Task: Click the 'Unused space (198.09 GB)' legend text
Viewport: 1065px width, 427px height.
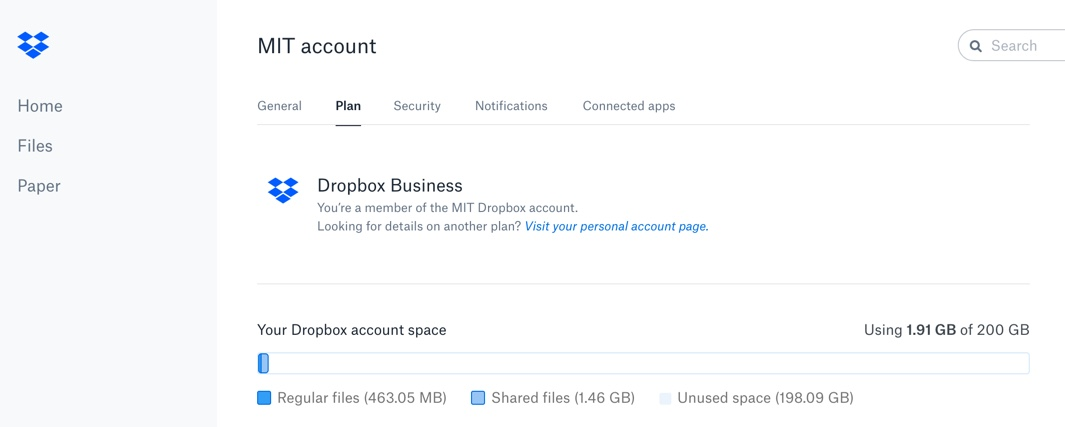Action: click(765, 398)
